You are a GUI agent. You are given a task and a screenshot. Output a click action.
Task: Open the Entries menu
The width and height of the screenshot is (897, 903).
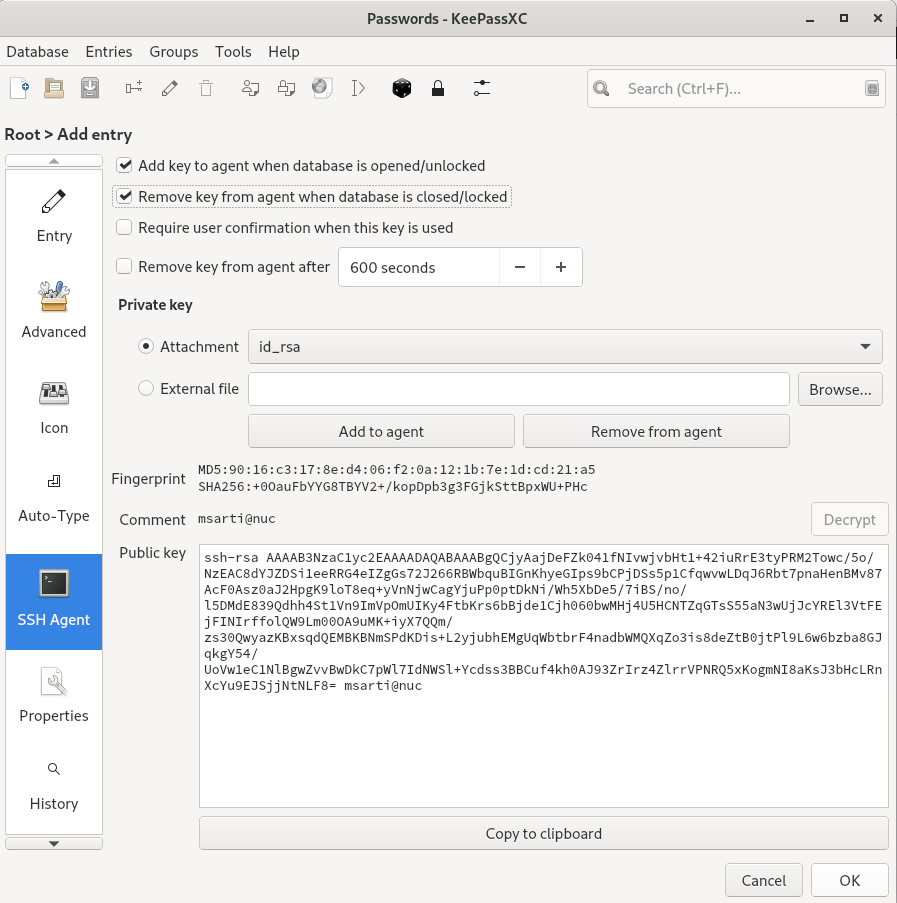(x=109, y=52)
